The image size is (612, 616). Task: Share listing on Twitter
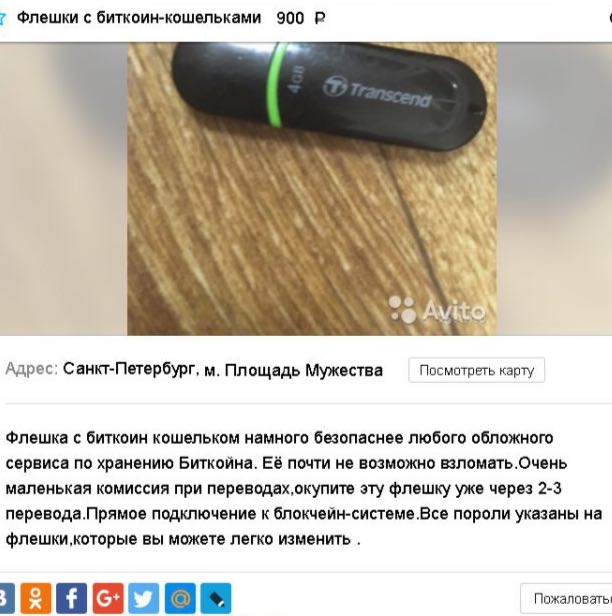pos(144,598)
